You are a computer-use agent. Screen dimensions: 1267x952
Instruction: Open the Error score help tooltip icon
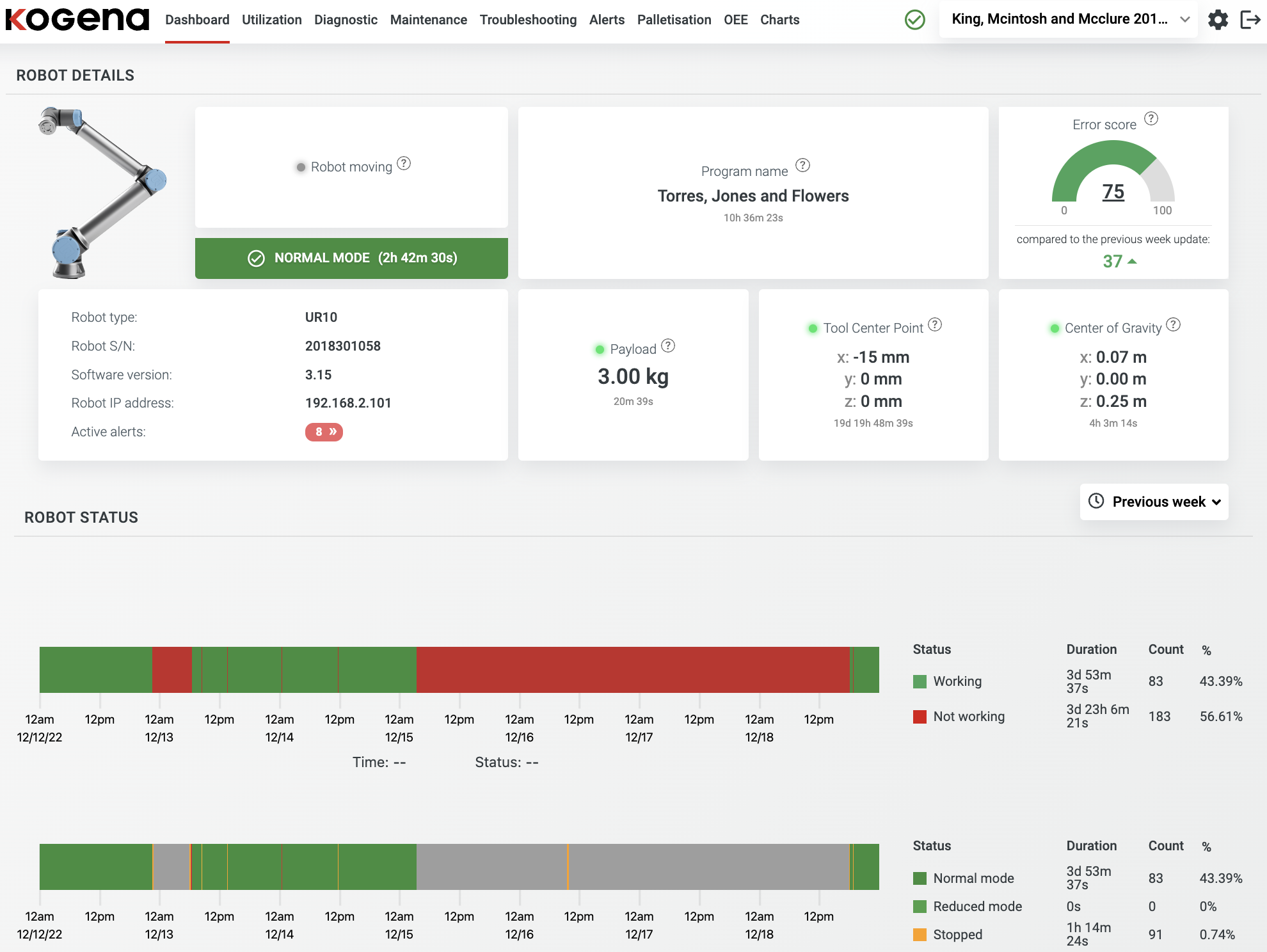(1151, 119)
